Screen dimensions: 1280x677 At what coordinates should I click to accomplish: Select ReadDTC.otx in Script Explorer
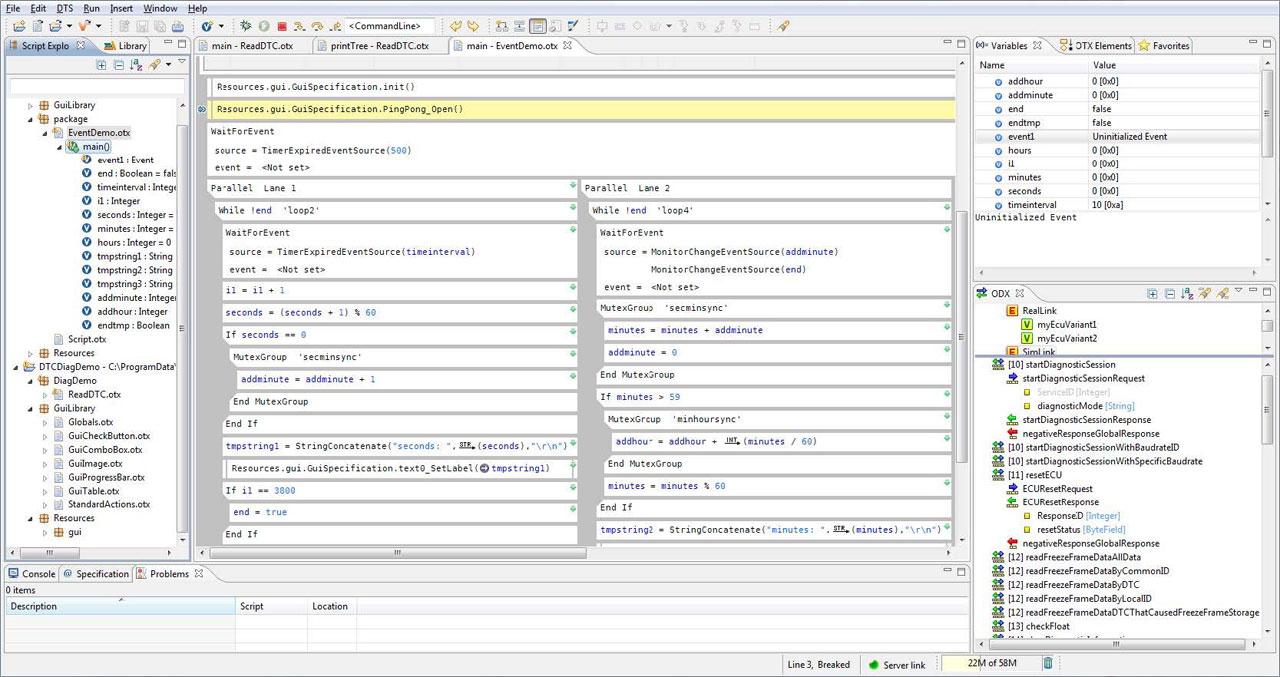tap(94, 395)
